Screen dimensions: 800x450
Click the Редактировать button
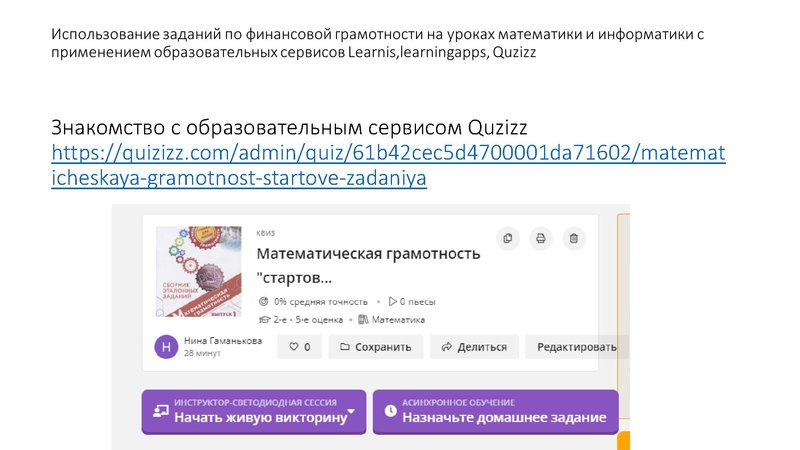point(577,347)
